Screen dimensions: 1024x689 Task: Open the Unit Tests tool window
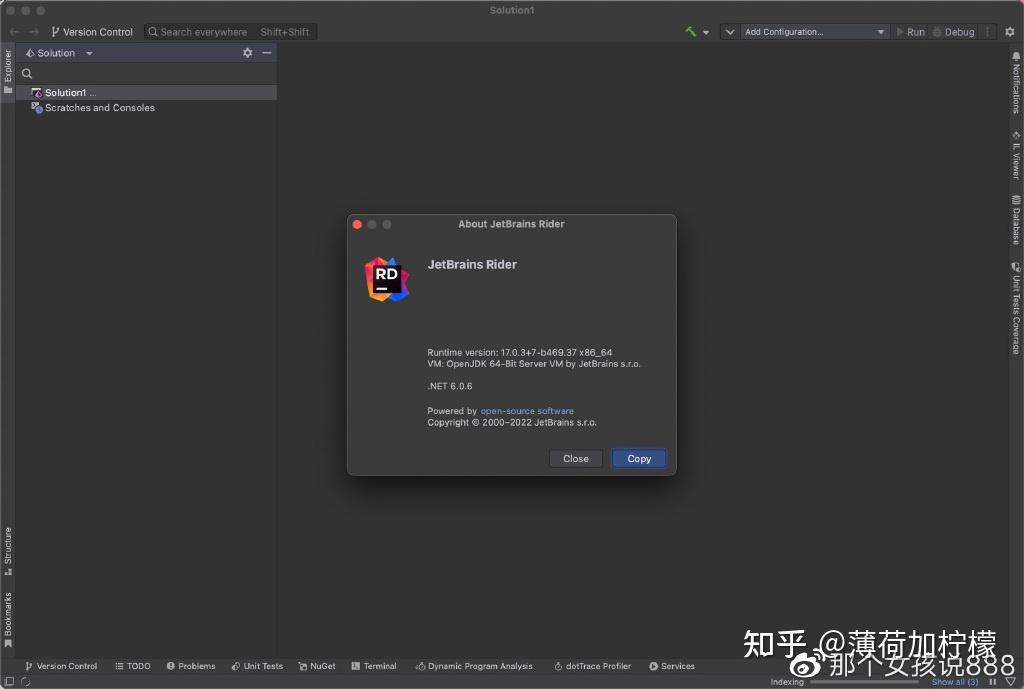tap(257, 666)
